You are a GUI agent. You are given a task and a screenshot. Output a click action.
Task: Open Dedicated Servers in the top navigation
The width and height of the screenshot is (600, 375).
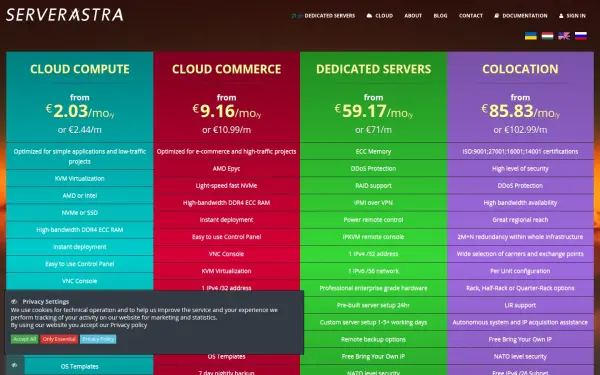[x=323, y=16]
